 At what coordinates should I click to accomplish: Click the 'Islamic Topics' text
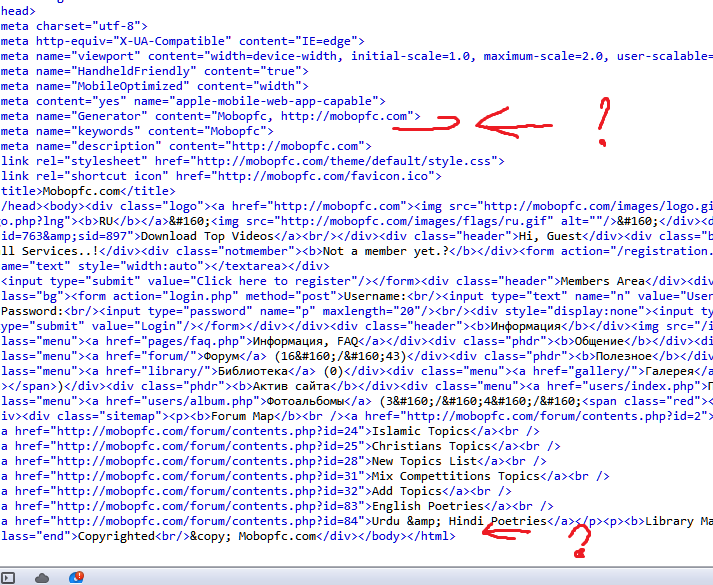point(421,431)
